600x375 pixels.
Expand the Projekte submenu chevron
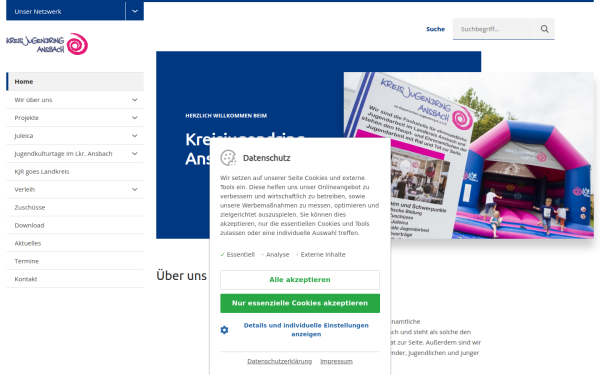pos(135,118)
